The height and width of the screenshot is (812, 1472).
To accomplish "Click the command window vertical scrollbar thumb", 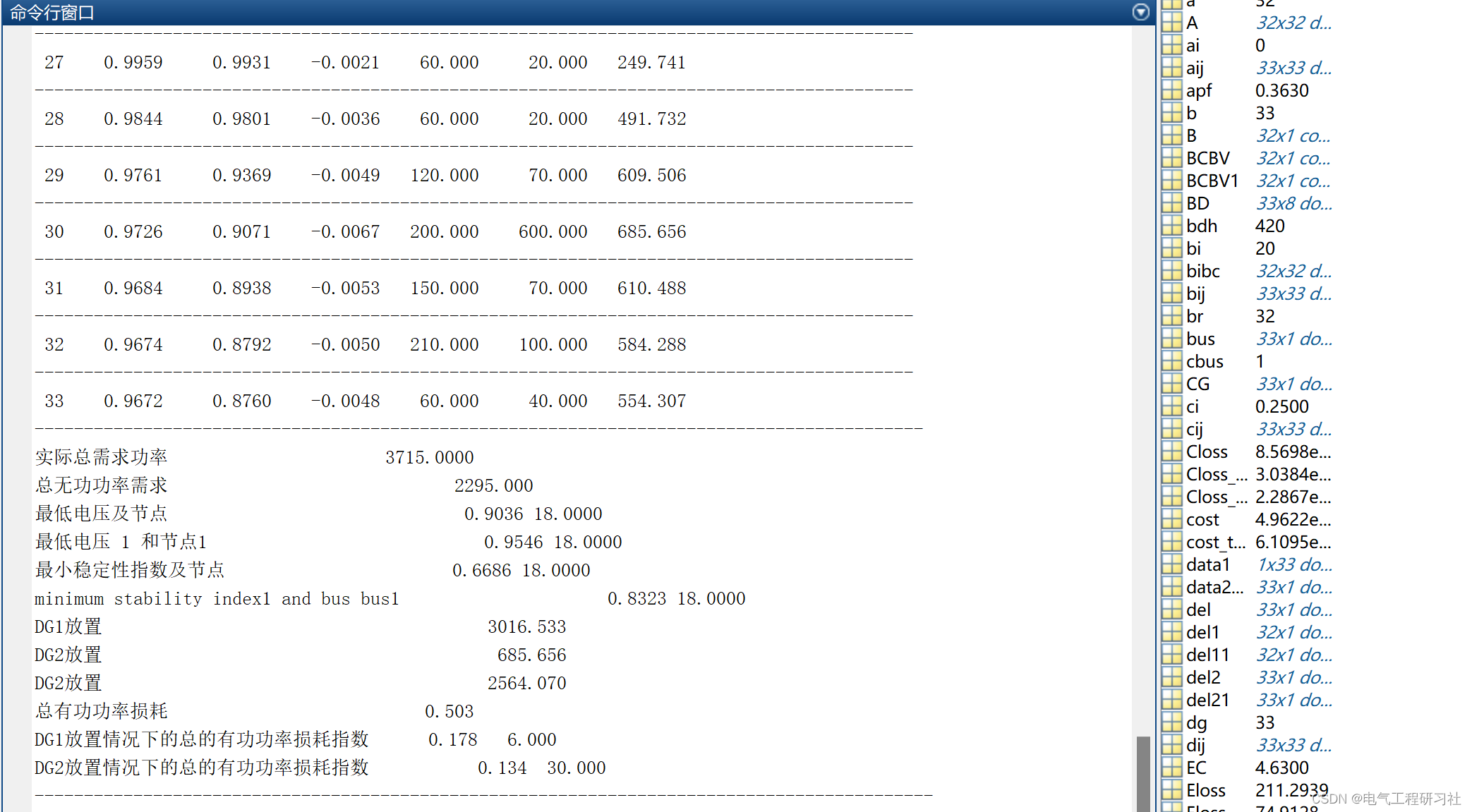I will pos(1143,772).
